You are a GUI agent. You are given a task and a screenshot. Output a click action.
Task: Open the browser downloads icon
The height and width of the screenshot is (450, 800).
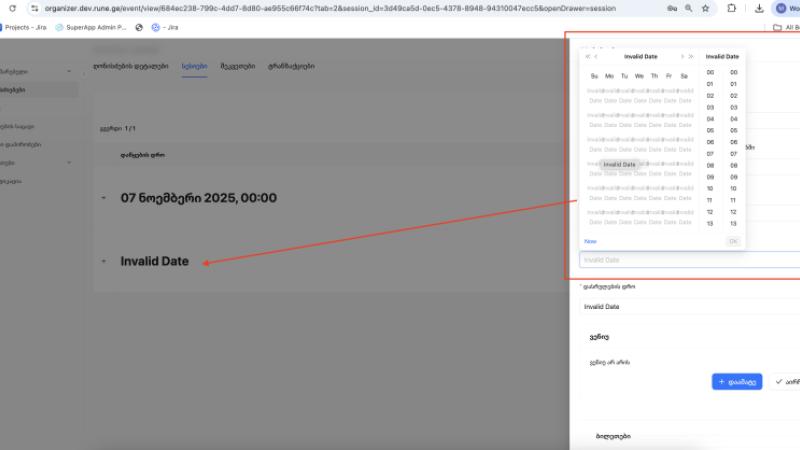pyautogui.click(x=760, y=8)
